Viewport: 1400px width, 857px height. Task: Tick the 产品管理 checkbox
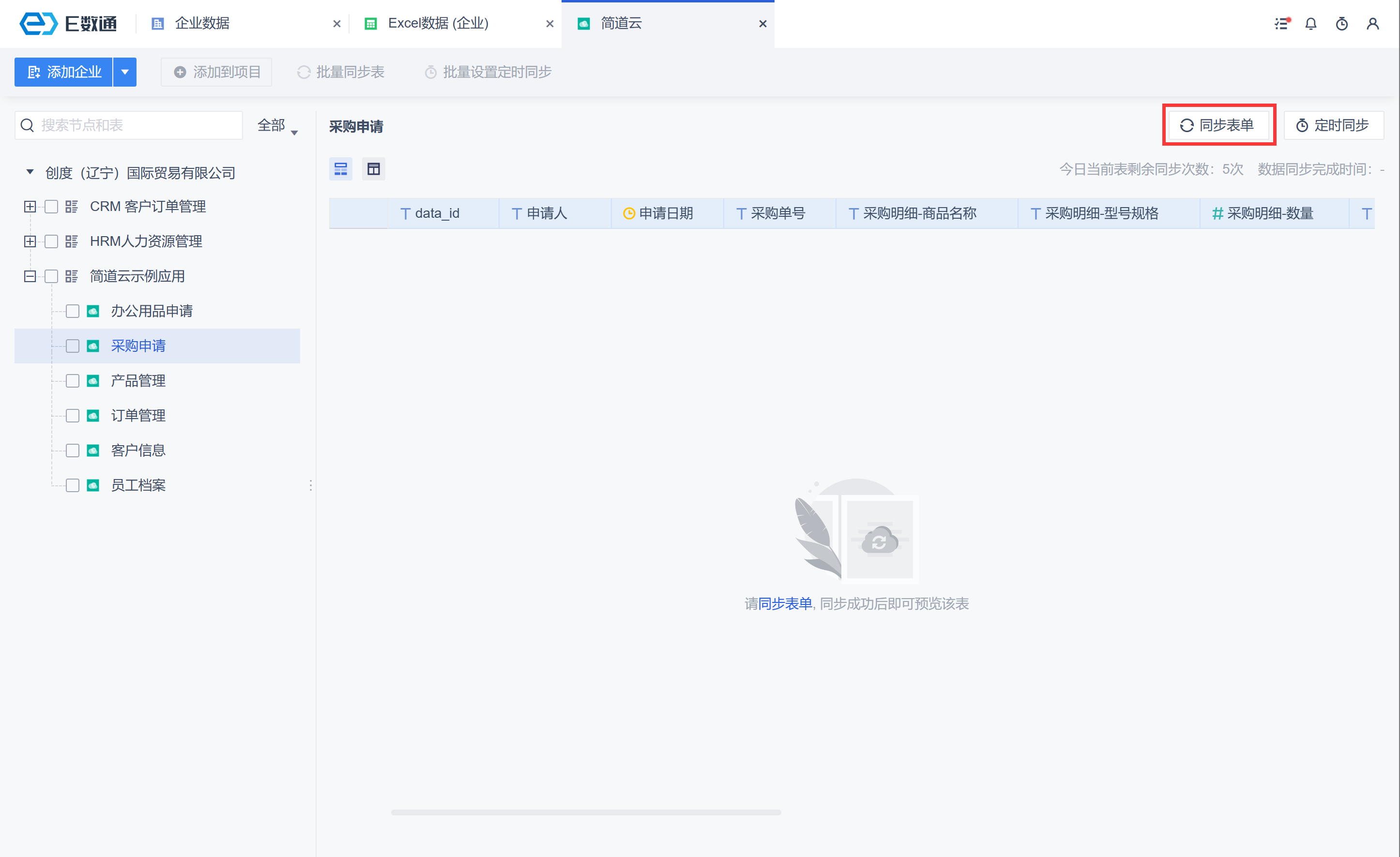coord(73,381)
